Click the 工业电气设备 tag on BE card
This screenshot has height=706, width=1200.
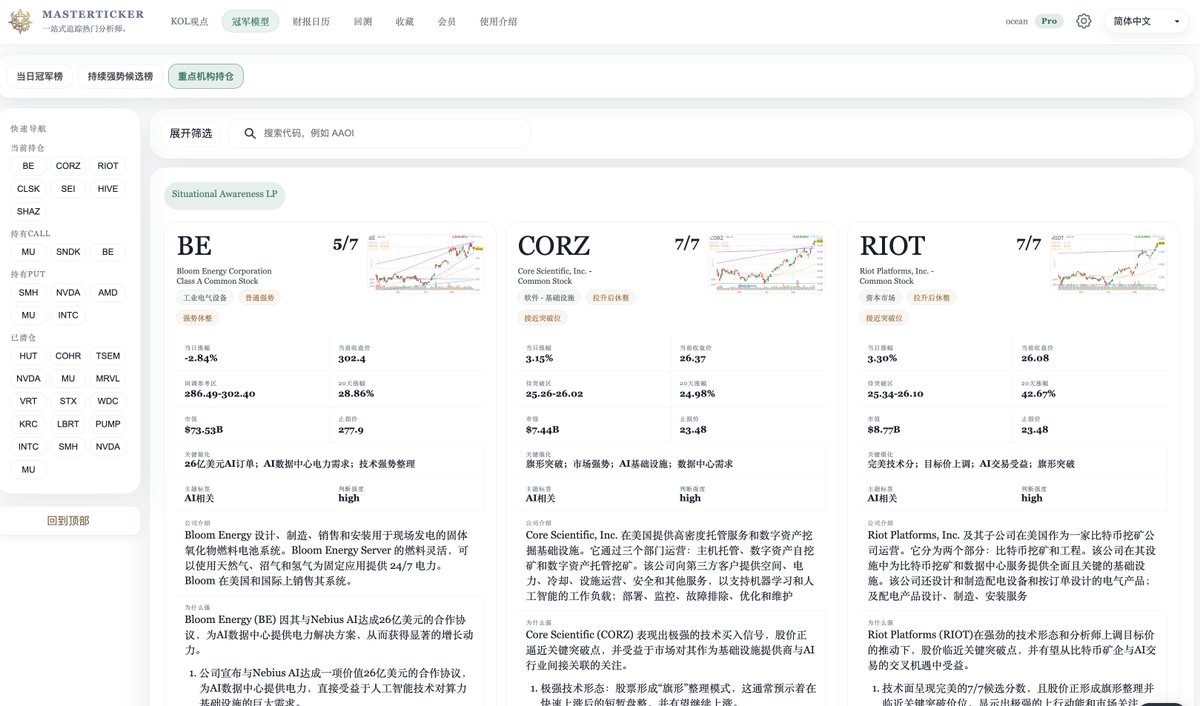(205, 298)
